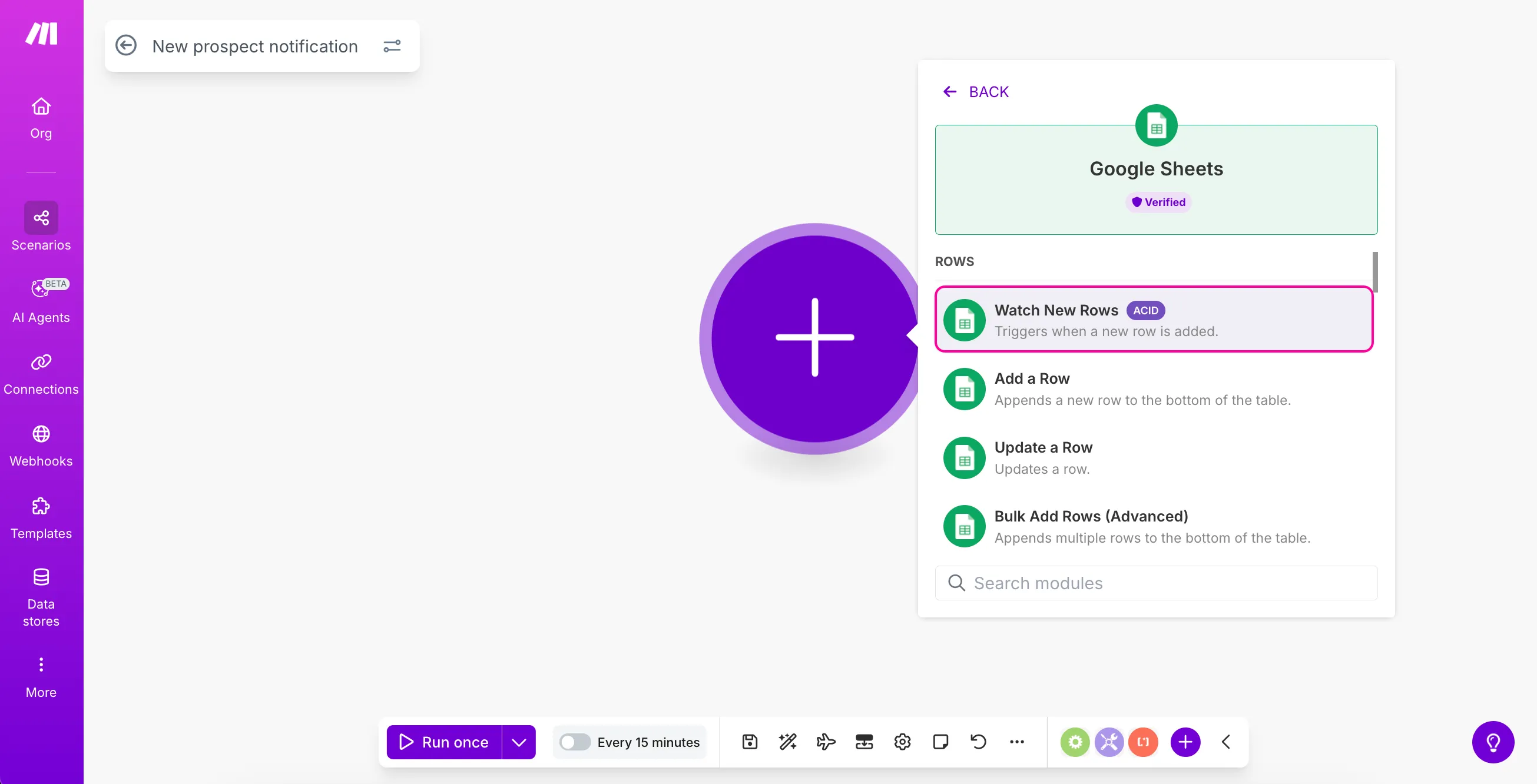Browse the Templates section
This screenshot has height=784, width=1537.
pos(41,518)
